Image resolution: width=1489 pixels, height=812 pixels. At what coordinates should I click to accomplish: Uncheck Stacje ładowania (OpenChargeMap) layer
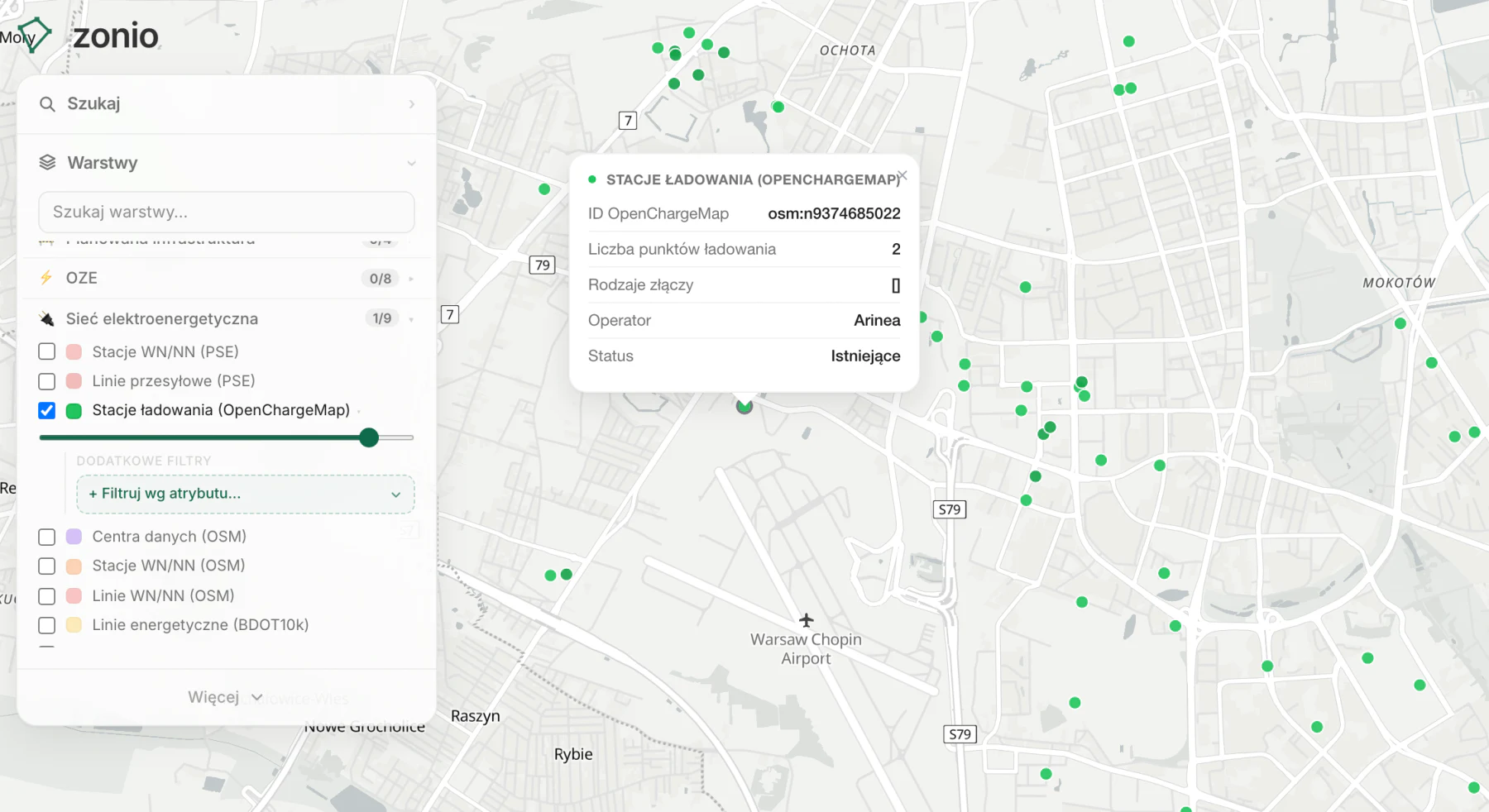tap(47, 410)
